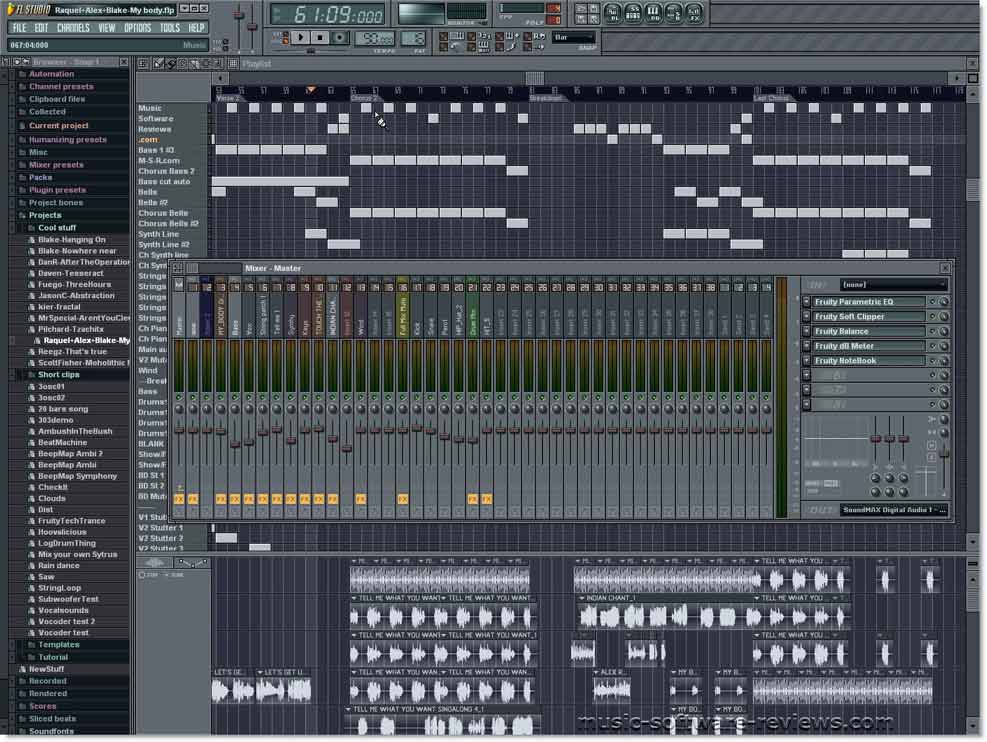Open the OPTIONS menu
The height and width of the screenshot is (742, 987).
coord(136,28)
